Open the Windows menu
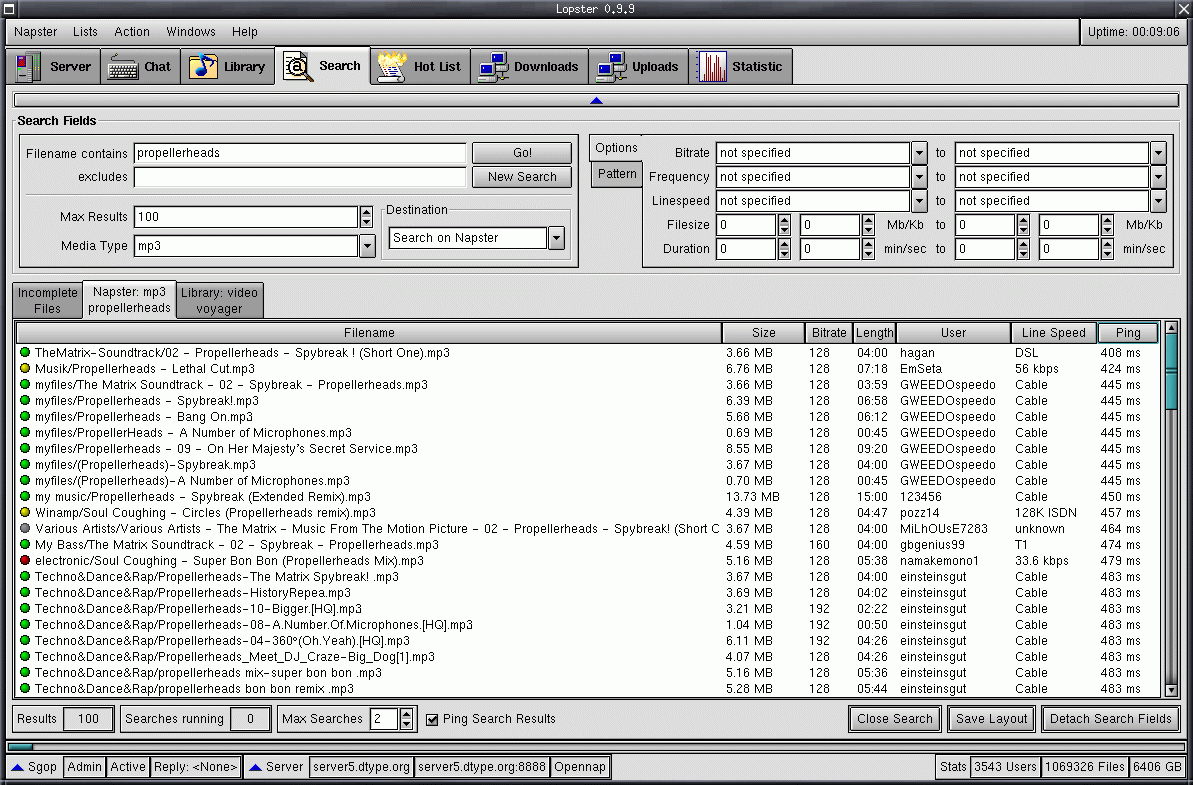This screenshot has height=785, width=1193. 190,32
